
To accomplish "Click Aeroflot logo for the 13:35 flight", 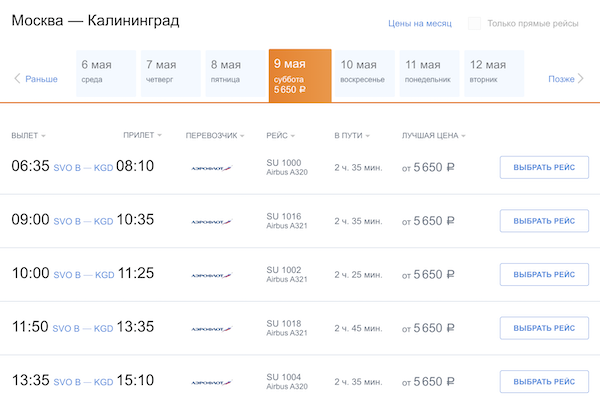I will [x=211, y=381].
